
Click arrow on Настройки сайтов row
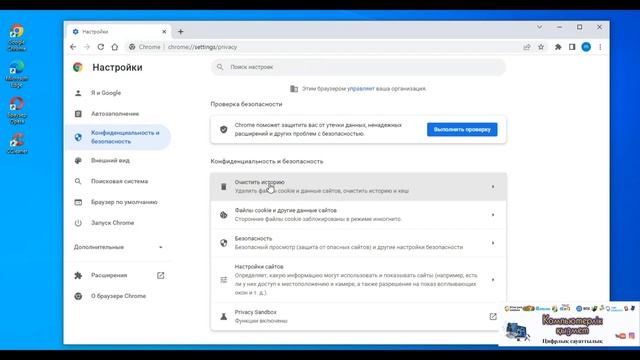coord(493,280)
